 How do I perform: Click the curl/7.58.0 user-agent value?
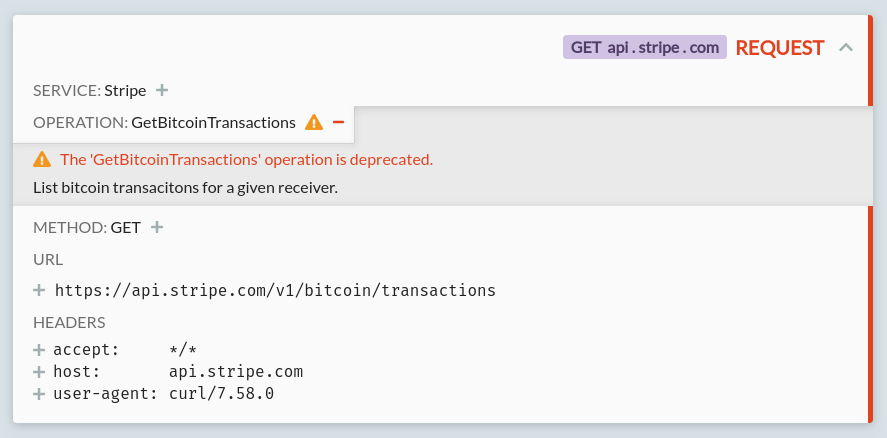[221, 394]
